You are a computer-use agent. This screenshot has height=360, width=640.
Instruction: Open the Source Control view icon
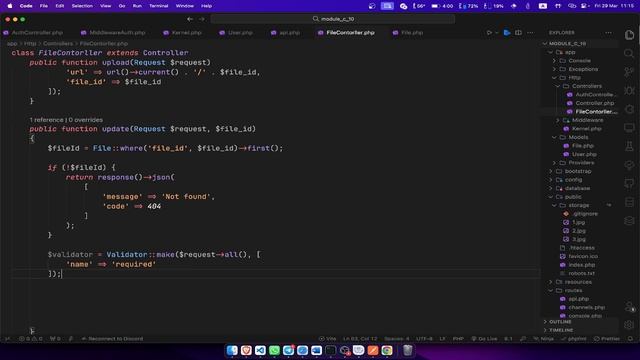pyautogui.click(x=629, y=72)
